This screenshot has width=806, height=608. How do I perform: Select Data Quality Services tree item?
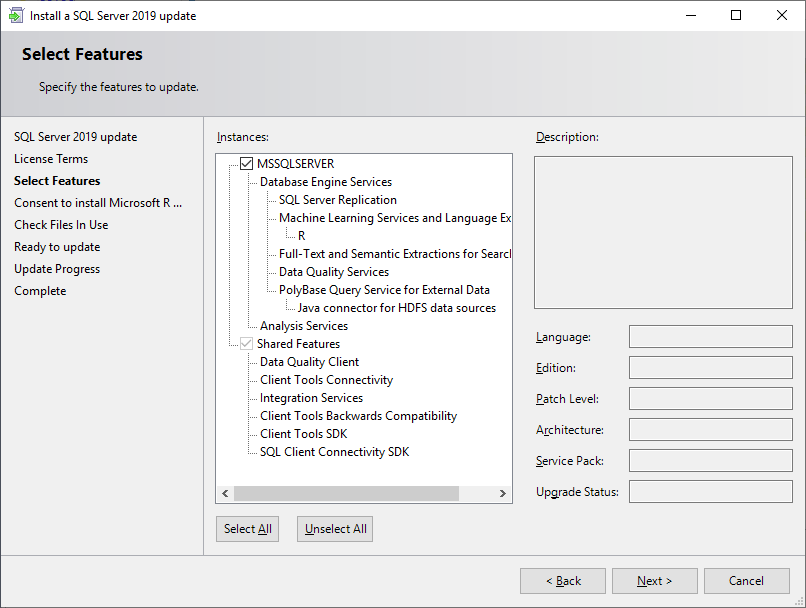point(334,272)
